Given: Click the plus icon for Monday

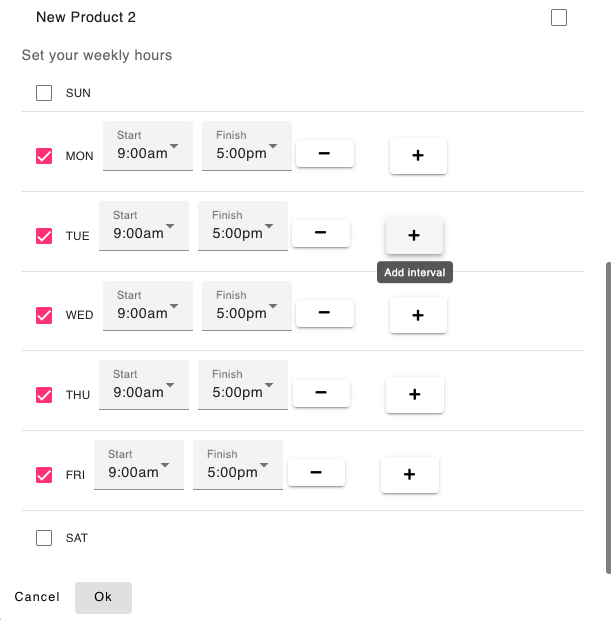Looking at the screenshot, I should [418, 156].
